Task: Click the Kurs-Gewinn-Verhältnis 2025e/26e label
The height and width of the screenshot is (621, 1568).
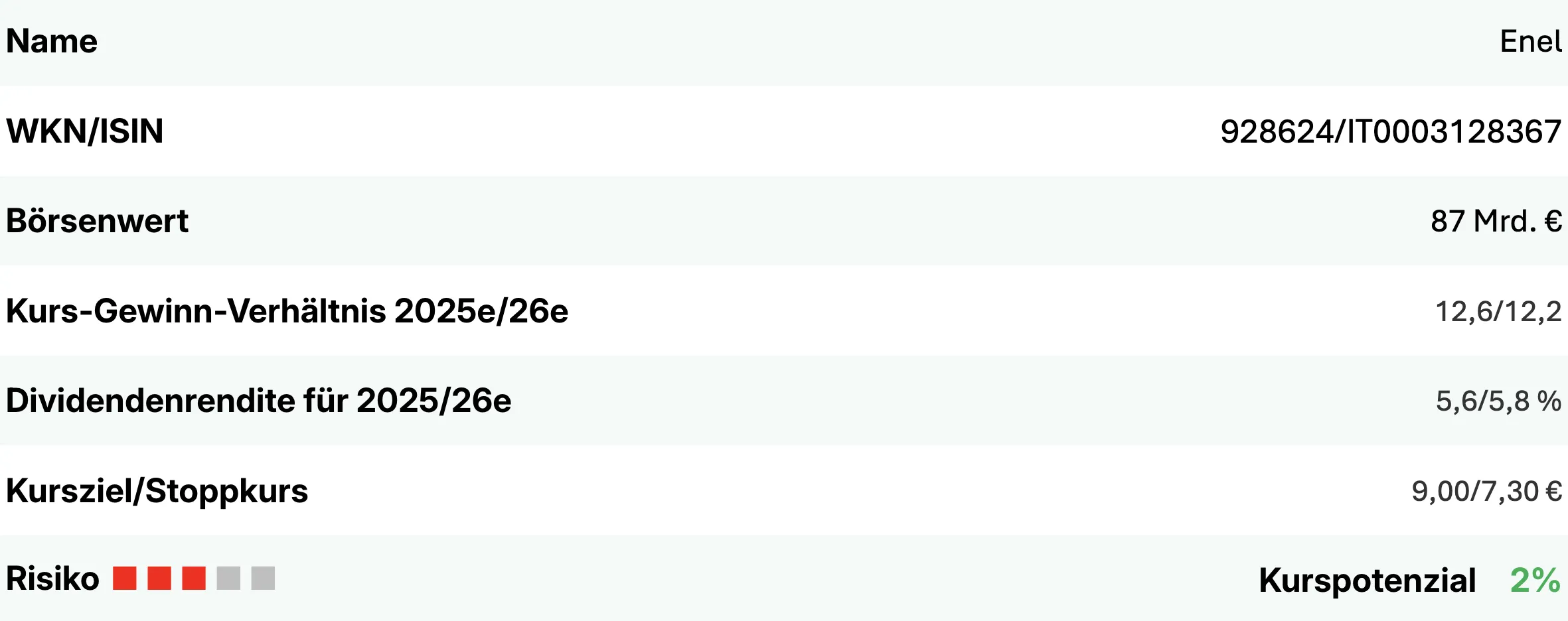Action: click(287, 311)
